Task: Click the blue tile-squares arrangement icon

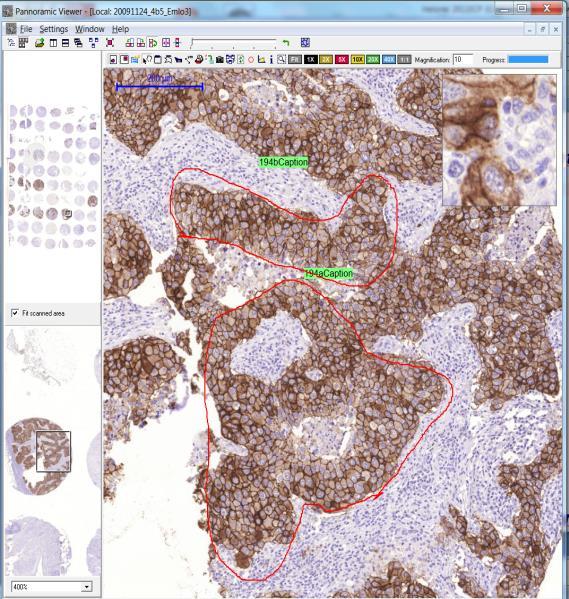Action: (94, 43)
